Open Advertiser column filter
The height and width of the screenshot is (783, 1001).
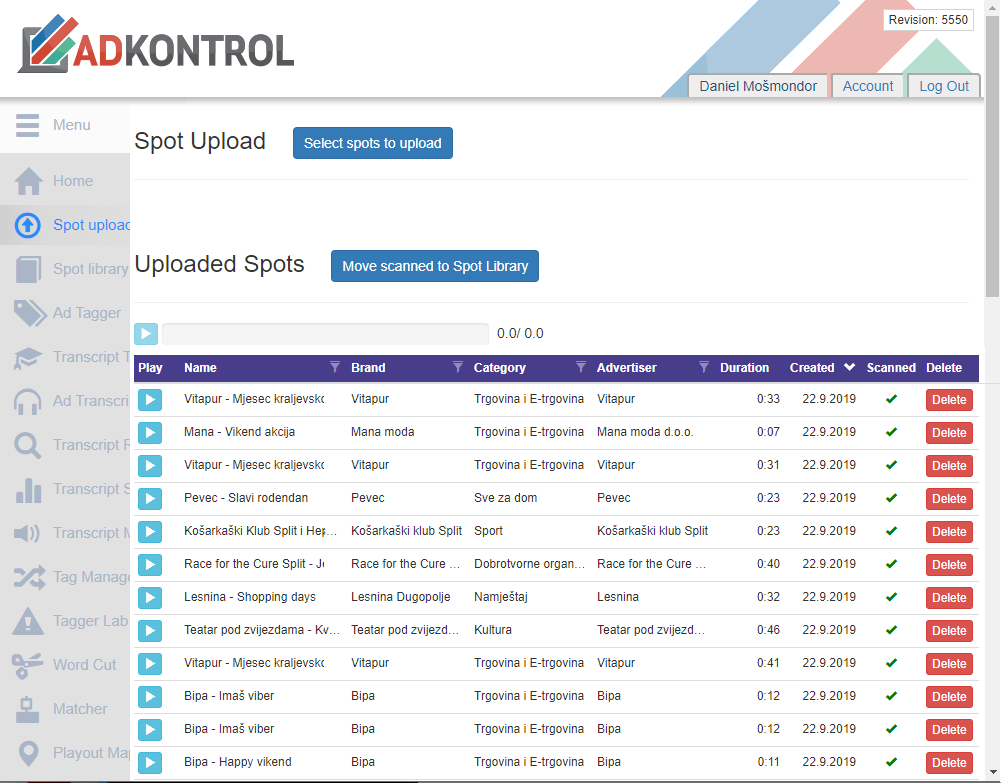(704, 367)
